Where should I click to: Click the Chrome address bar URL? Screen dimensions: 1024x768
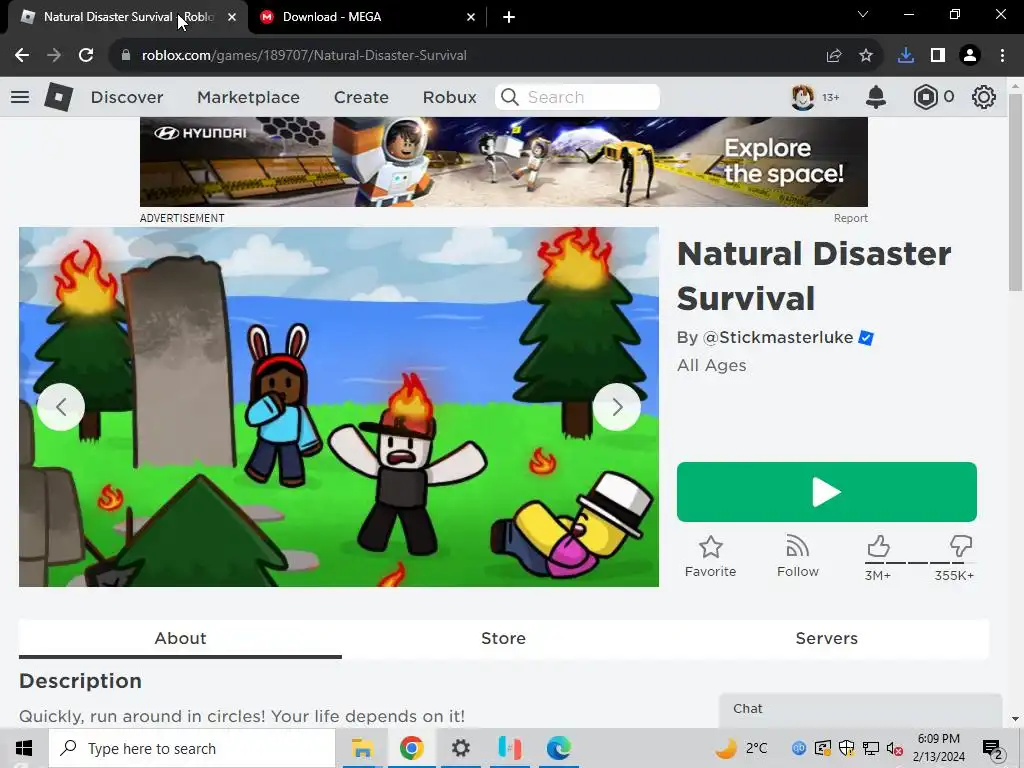[304, 56]
